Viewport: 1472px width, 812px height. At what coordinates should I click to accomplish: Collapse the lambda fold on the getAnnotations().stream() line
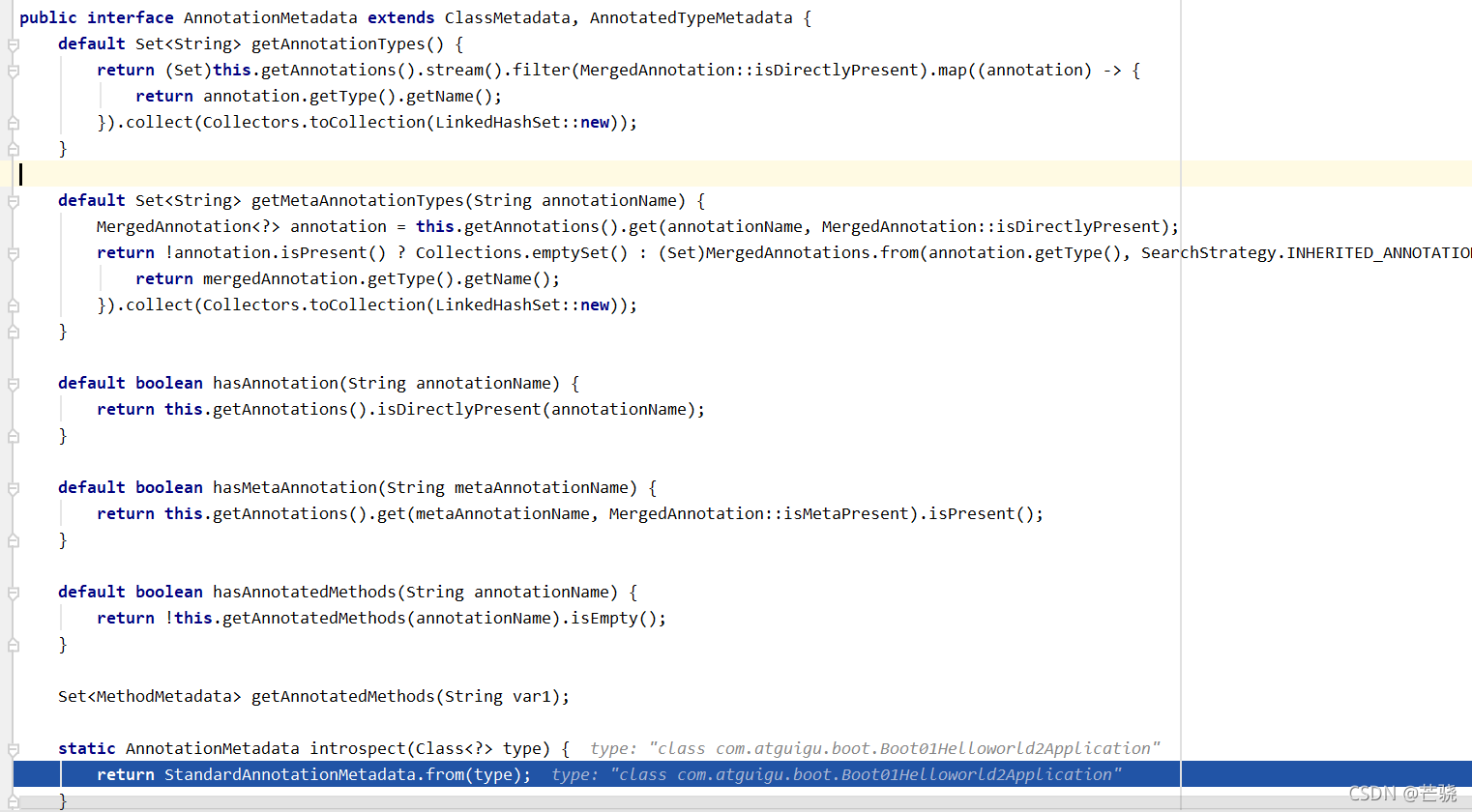point(14,71)
